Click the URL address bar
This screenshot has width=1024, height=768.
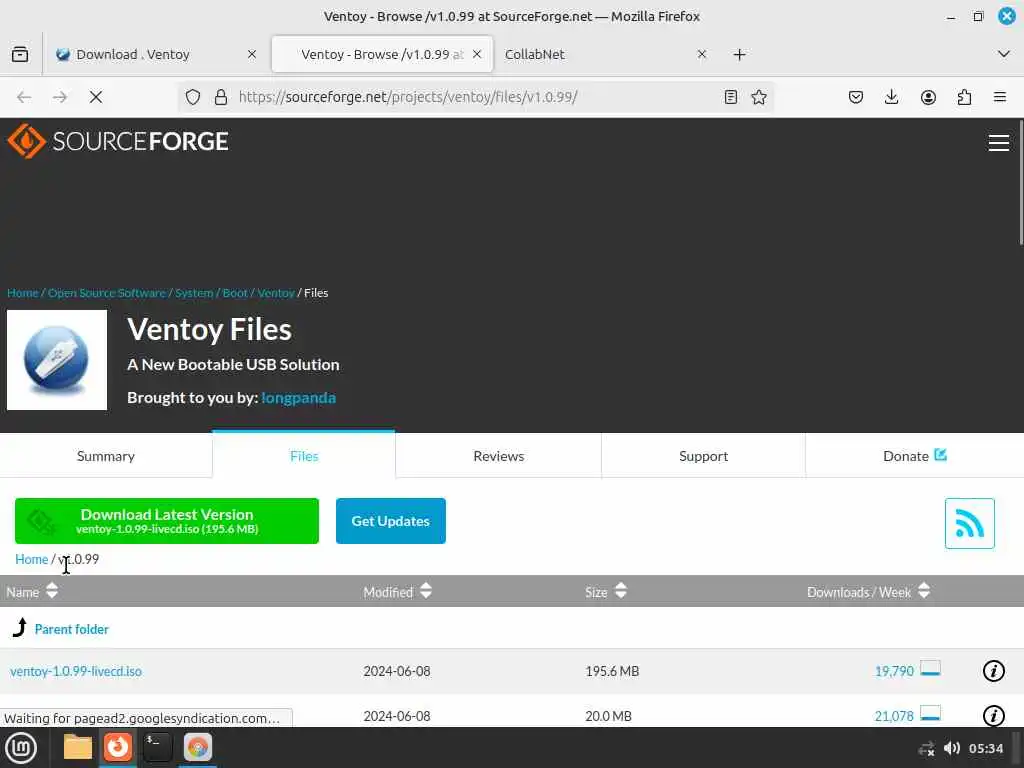(475, 97)
